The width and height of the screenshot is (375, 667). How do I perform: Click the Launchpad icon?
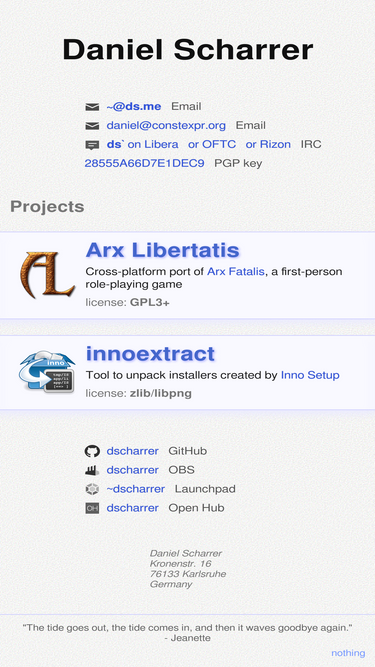pyautogui.click(x=92, y=489)
